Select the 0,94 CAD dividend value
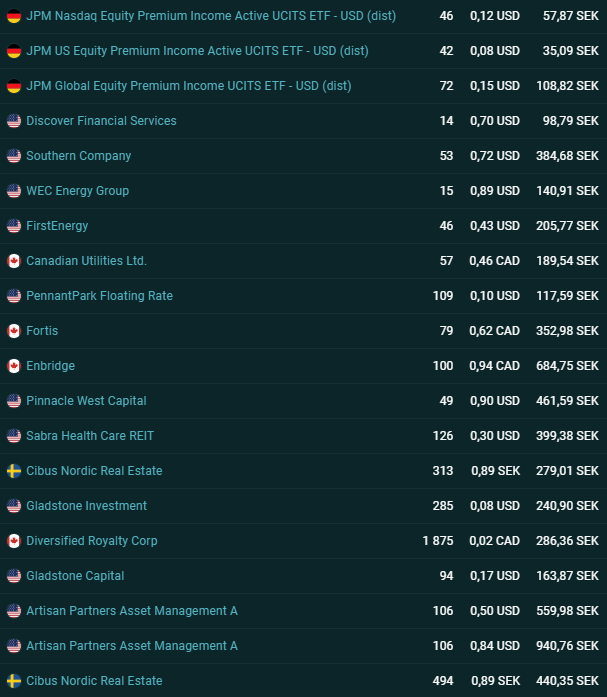The image size is (607, 697). [495, 366]
